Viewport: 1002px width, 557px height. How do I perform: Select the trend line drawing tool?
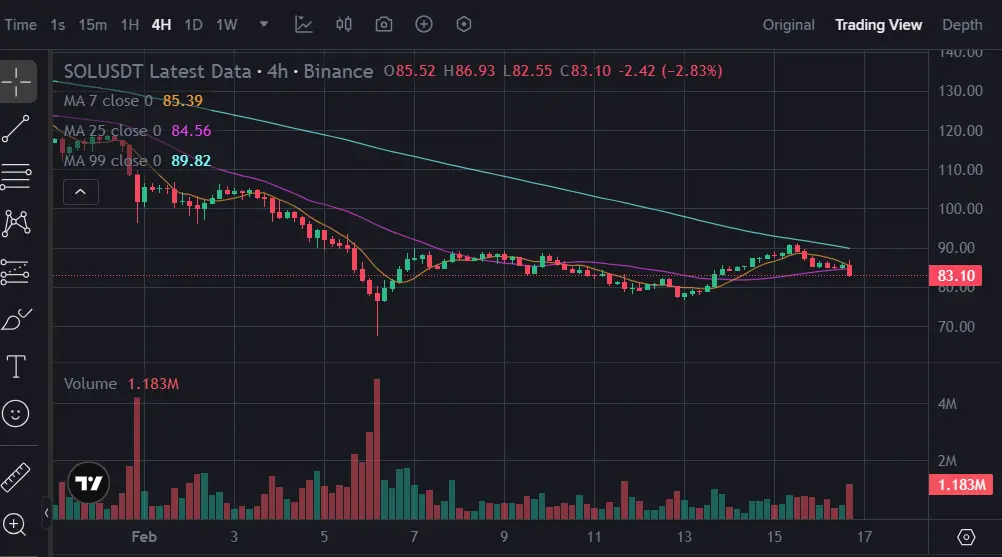pyautogui.click(x=17, y=129)
